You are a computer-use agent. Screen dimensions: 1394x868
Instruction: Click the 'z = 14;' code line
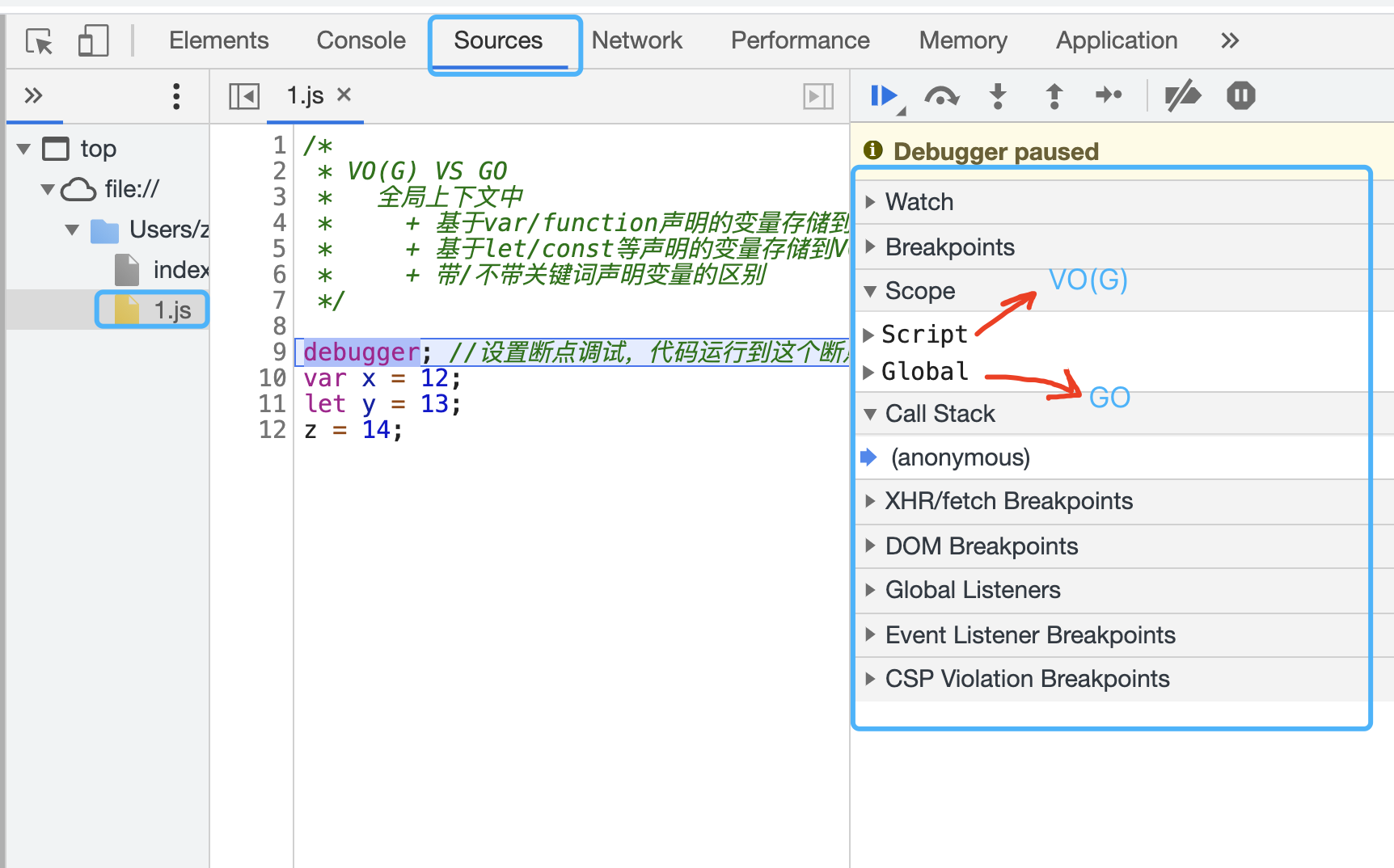tap(353, 430)
